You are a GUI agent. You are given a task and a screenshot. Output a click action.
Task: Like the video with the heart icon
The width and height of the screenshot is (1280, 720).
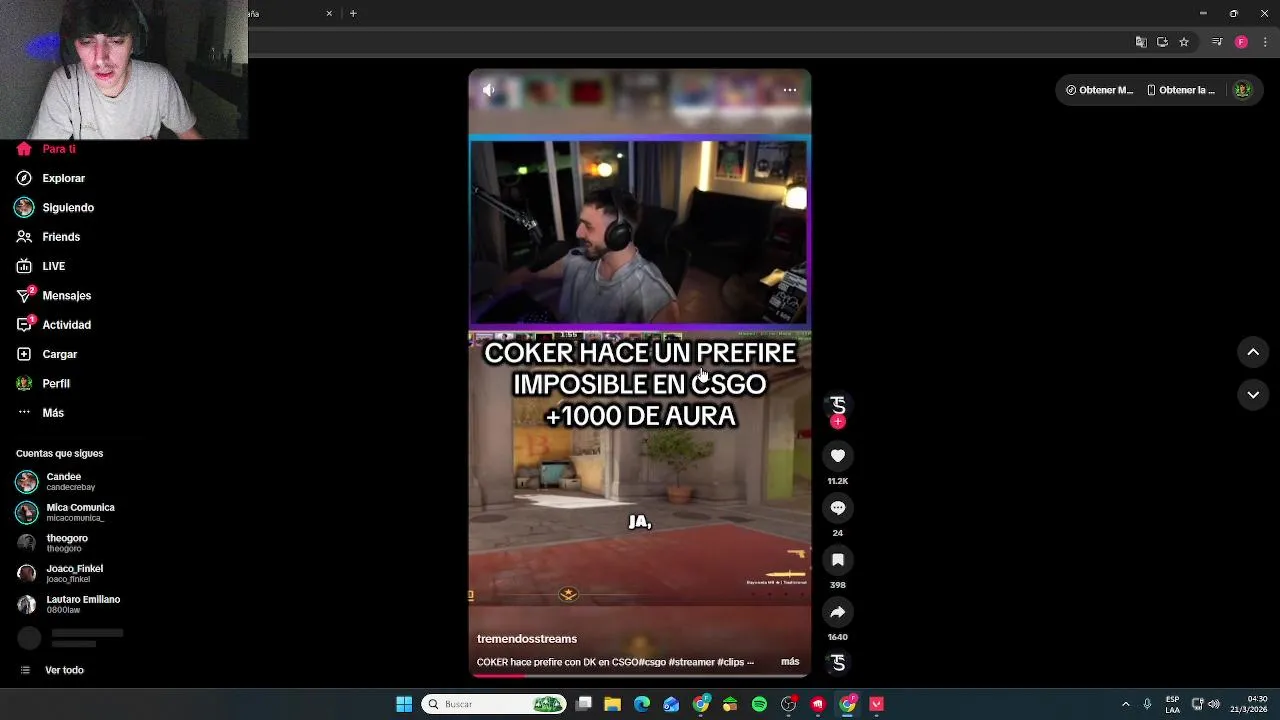(838, 456)
